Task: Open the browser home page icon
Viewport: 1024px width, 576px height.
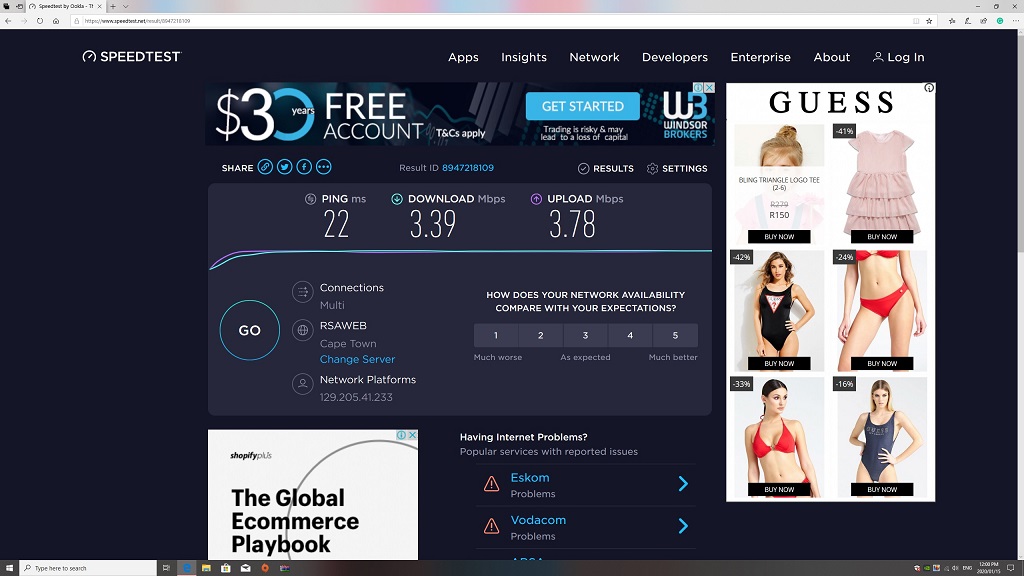Action: click(56, 21)
